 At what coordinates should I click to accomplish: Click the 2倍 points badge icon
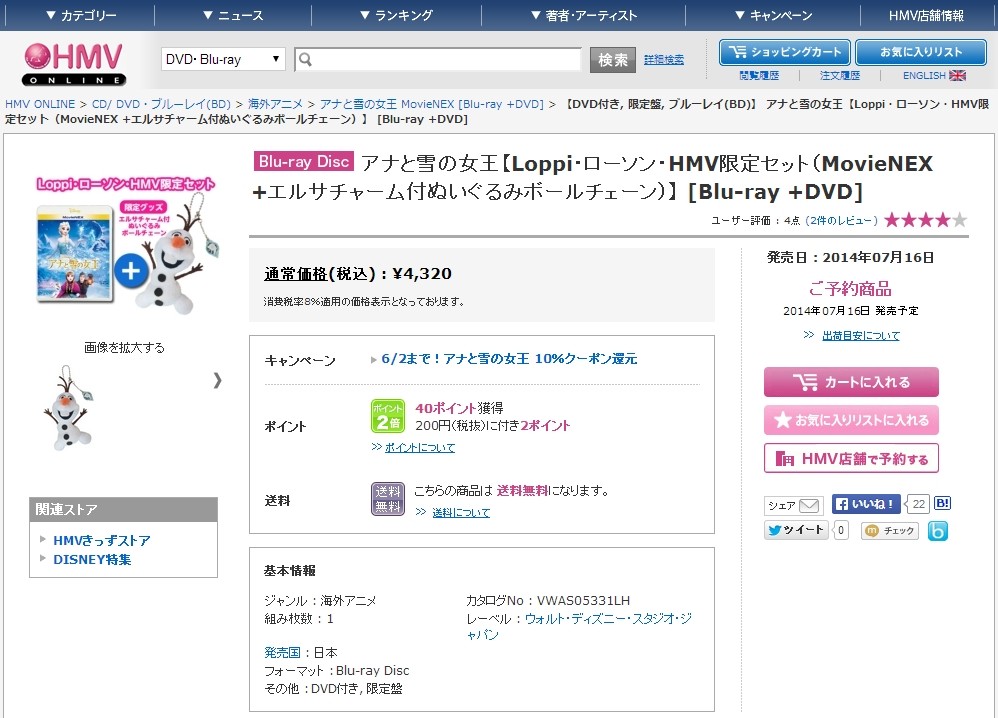(x=388, y=416)
